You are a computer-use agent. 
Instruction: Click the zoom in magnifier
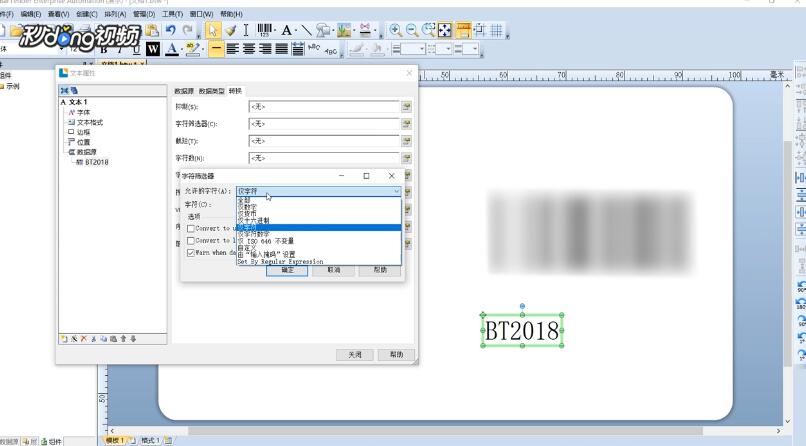395,30
